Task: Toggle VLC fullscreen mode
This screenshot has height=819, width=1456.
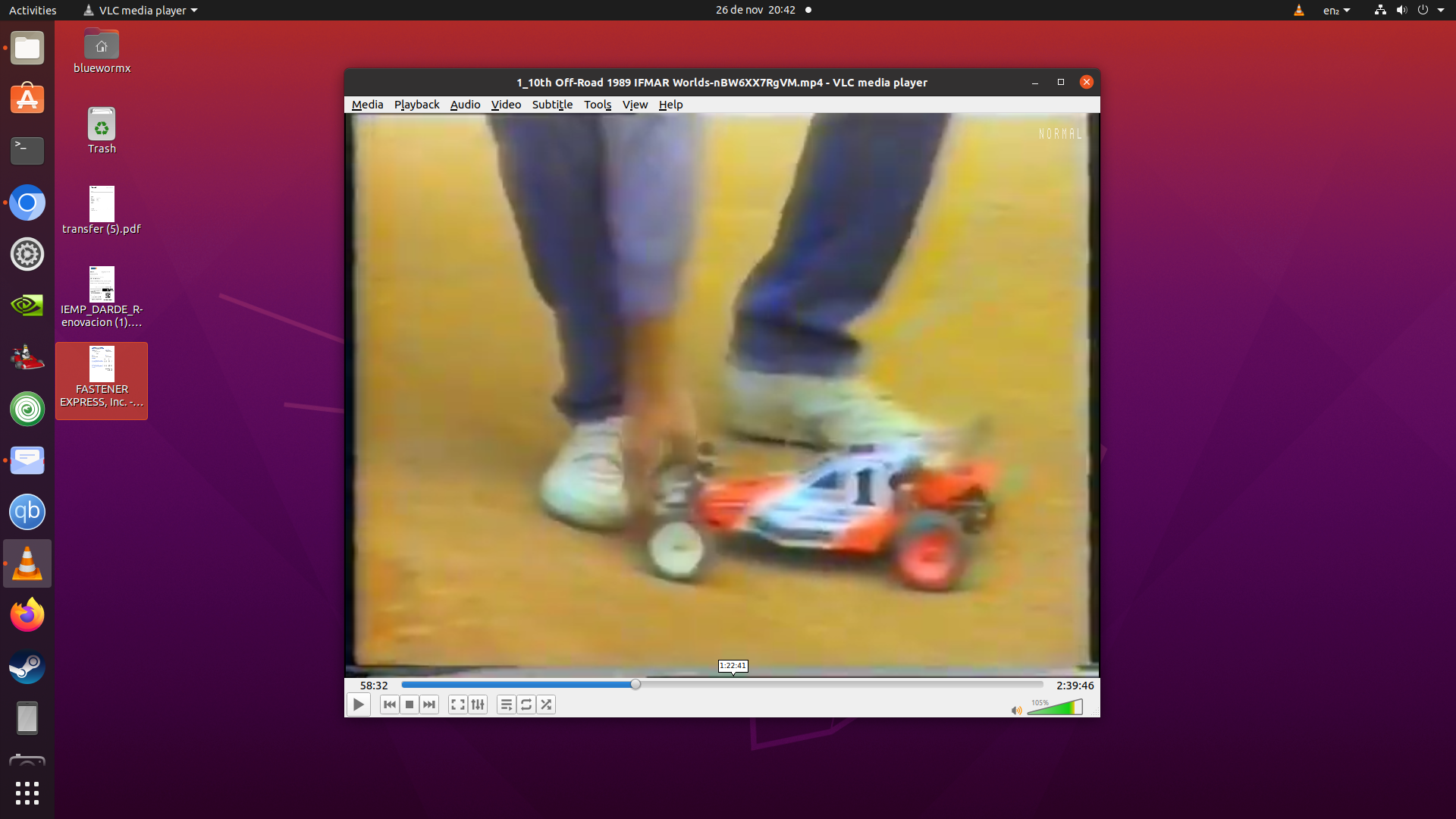Action: [458, 704]
